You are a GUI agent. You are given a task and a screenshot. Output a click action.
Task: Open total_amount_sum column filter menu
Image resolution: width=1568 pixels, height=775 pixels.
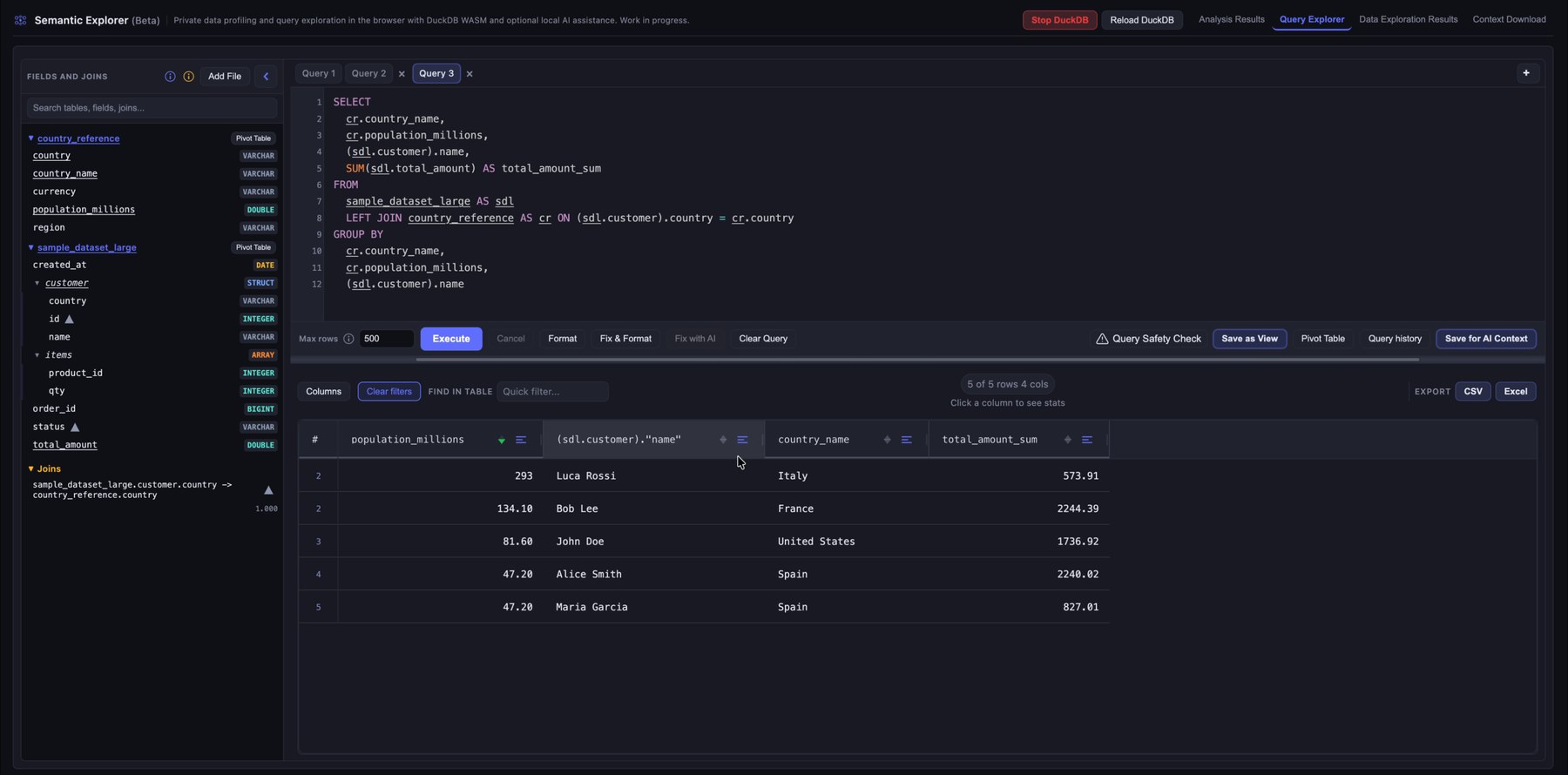click(x=1086, y=440)
